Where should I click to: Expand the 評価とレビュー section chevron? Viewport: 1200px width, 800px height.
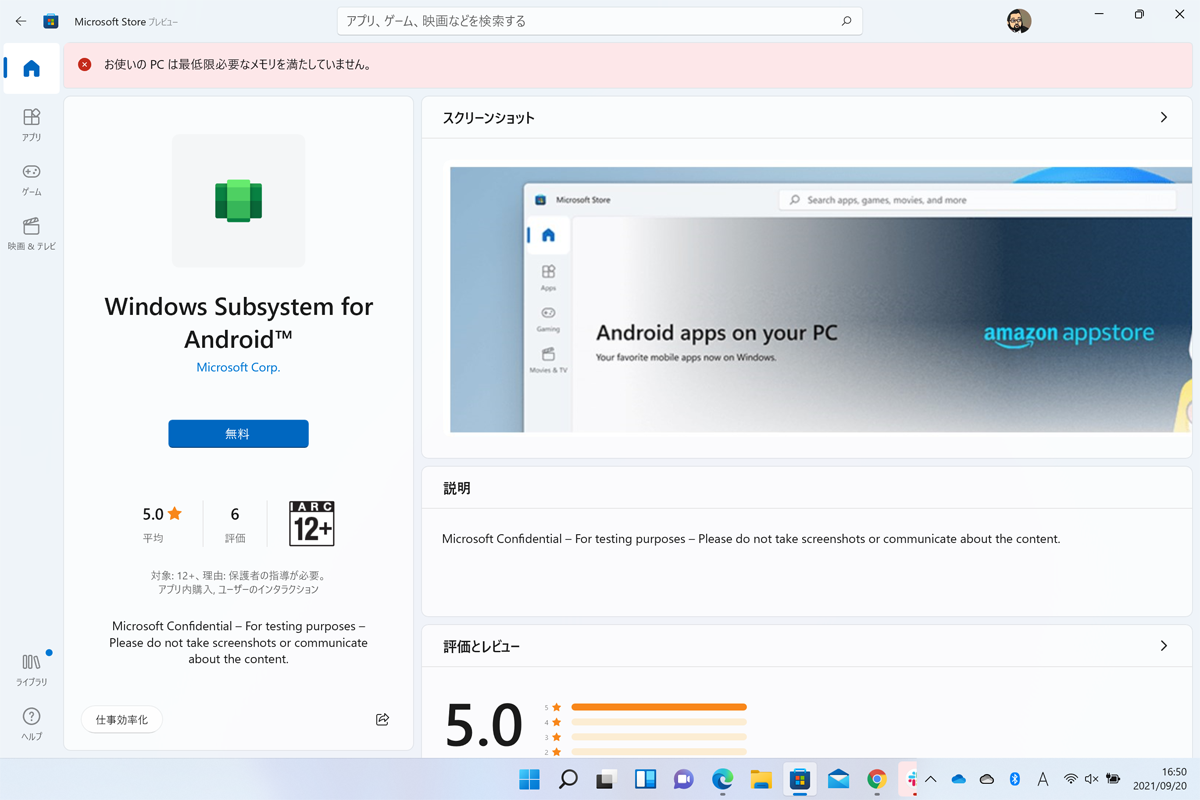1164,646
